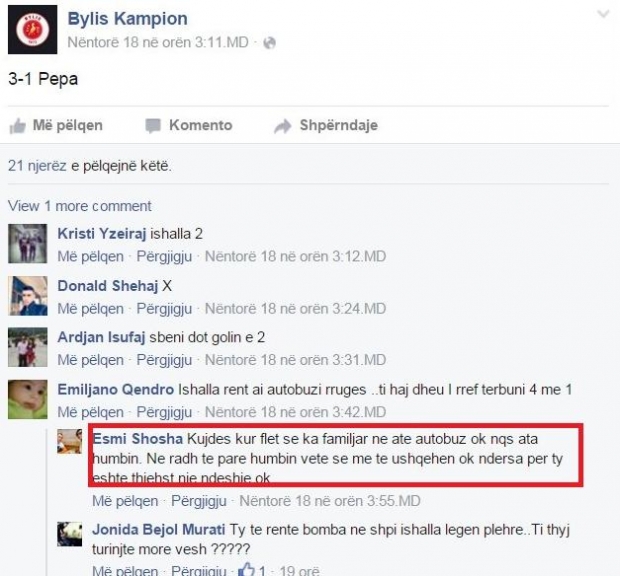Click the globe public privacy icon

click(x=269, y=43)
